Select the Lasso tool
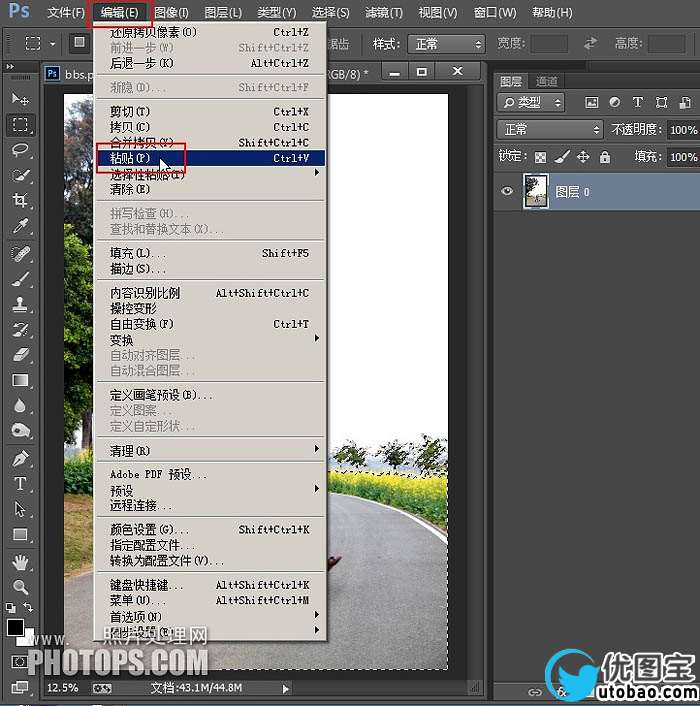700x706 pixels. tap(20, 149)
